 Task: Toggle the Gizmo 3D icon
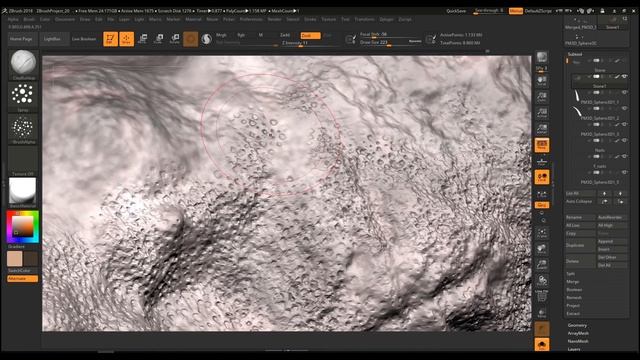click(190, 39)
